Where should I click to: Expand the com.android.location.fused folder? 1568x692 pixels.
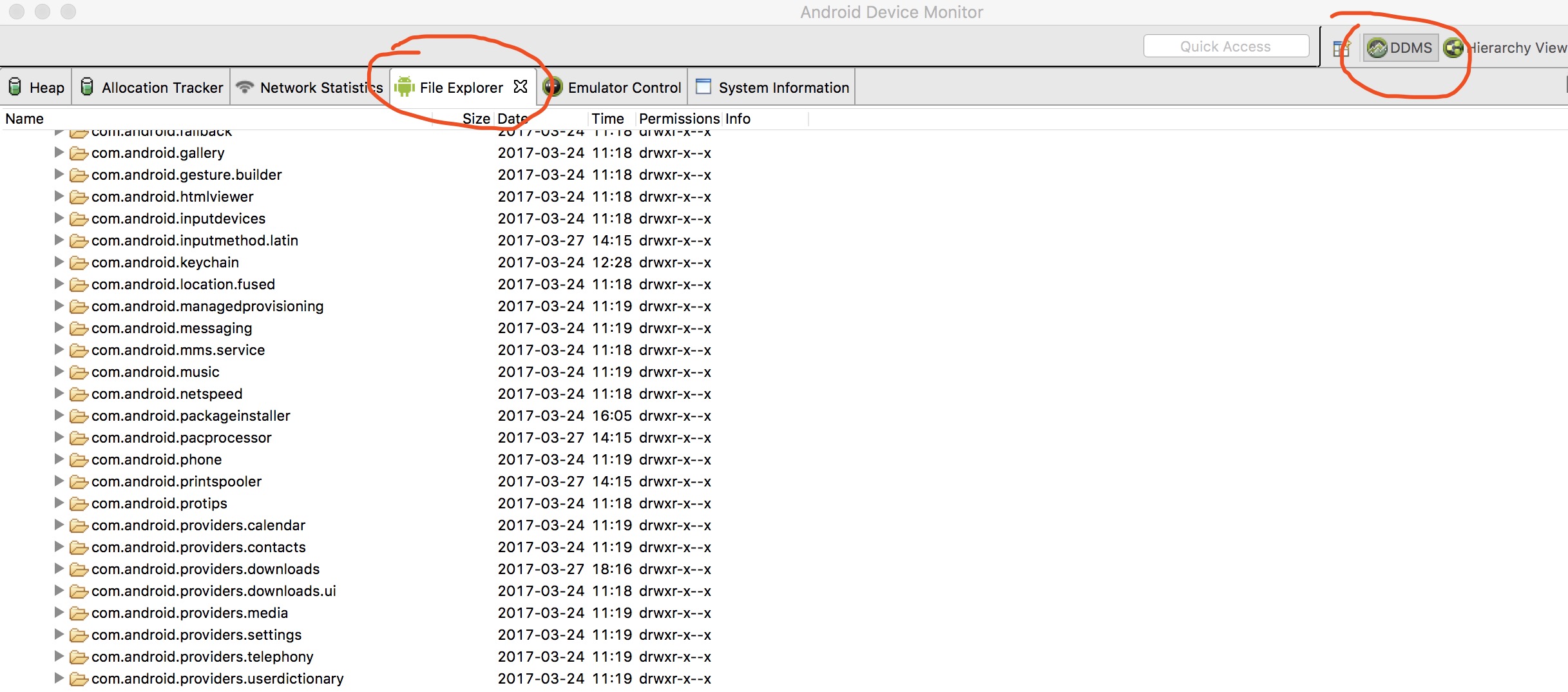pyautogui.click(x=59, y=284)
